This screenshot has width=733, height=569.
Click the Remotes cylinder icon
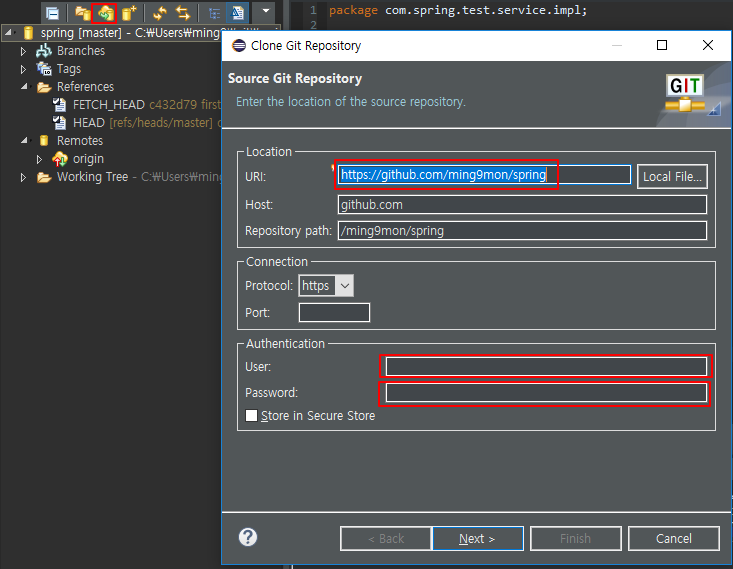pos(44,140)
